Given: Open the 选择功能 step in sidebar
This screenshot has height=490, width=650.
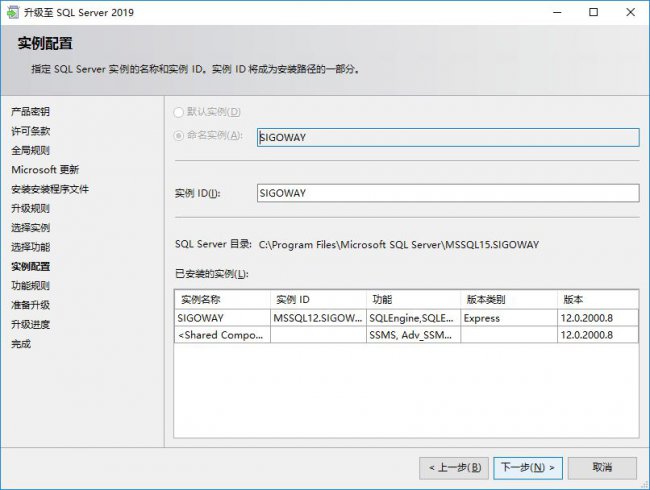Looking at the screenshot, I should tap(31, 247).
